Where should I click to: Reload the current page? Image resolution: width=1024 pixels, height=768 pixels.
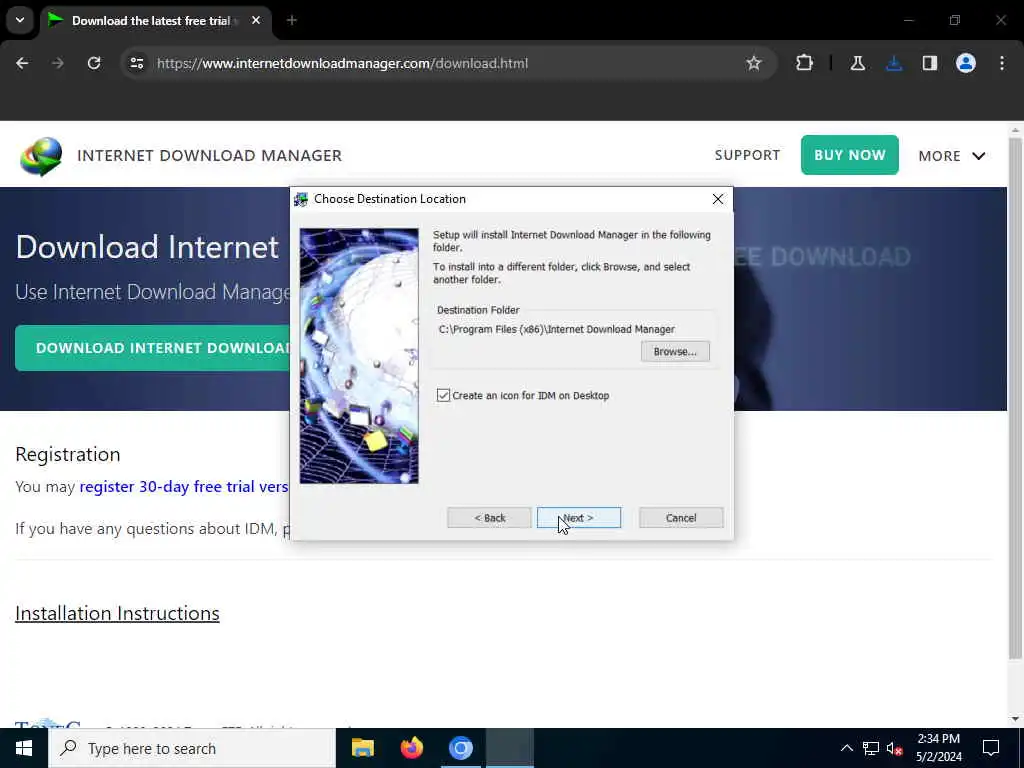click(x=94, y=63)
